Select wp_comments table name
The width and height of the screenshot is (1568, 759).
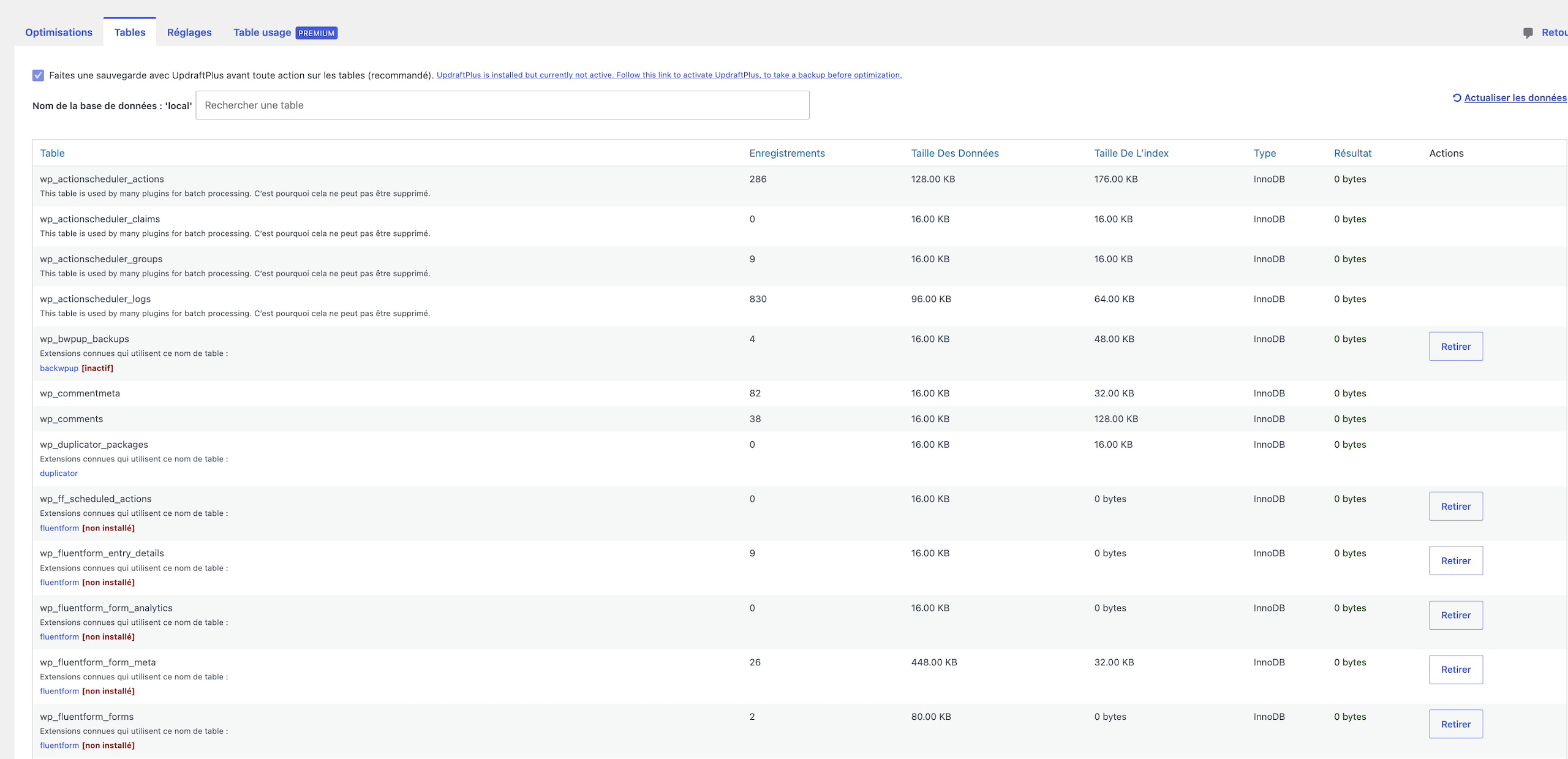71,419
